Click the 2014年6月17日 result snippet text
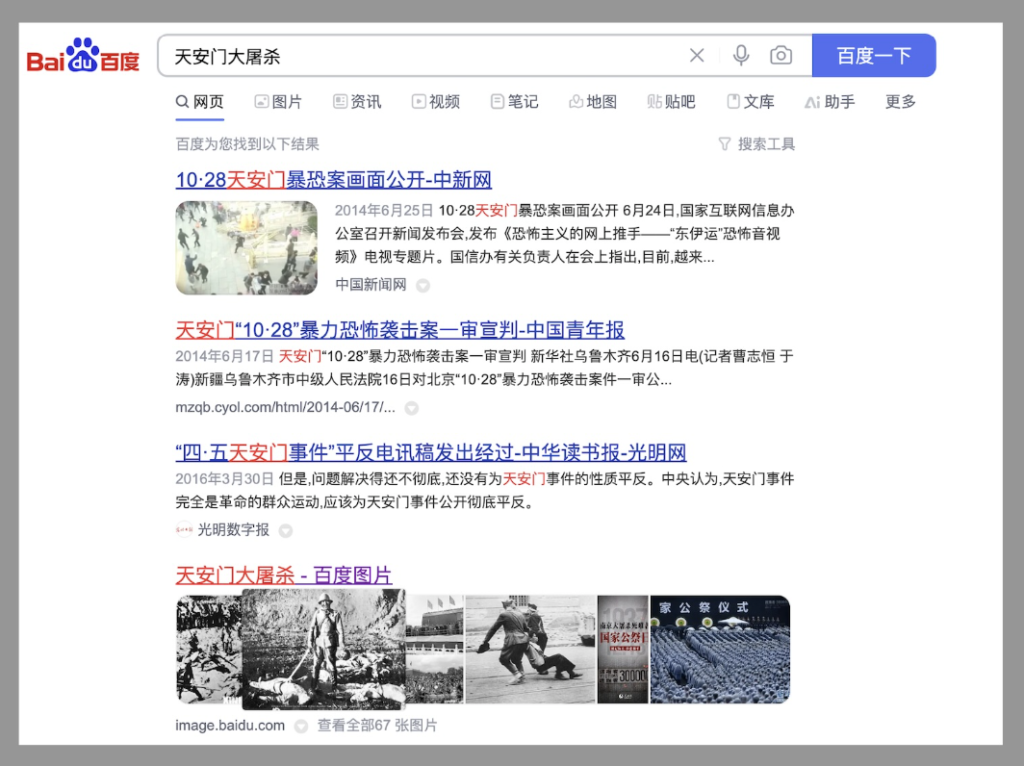The width and height of the screenshot is (1024, 766). point(485,368)
